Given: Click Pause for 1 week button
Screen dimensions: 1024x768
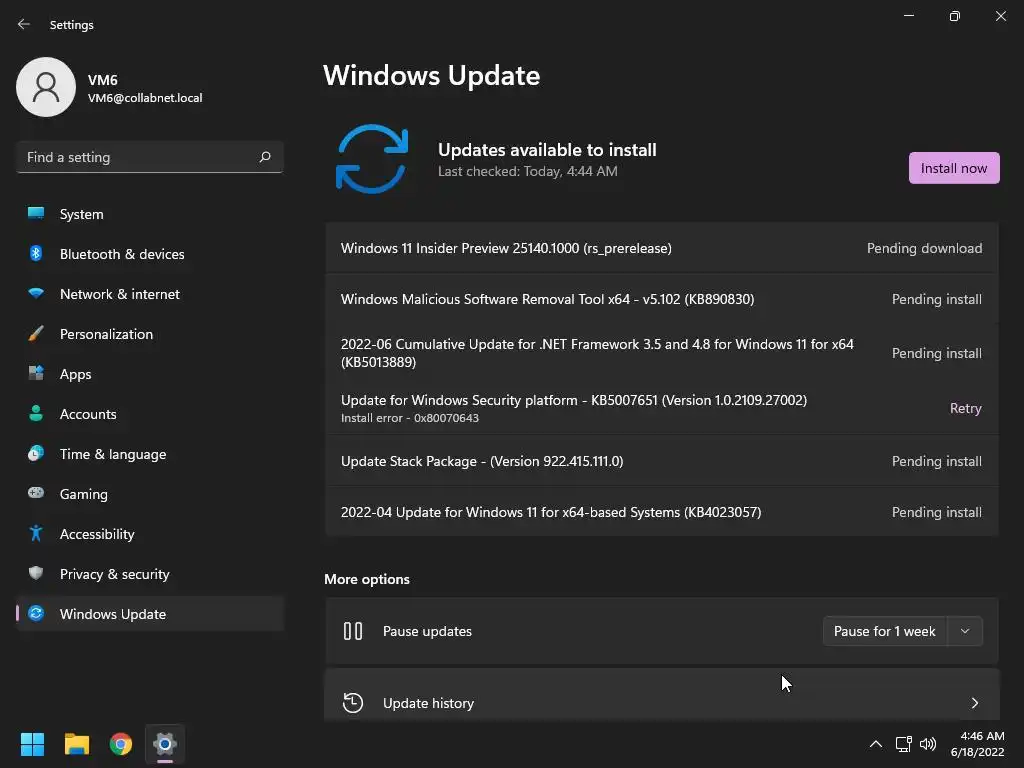Looking at the screenshot, I should point(885,631).
